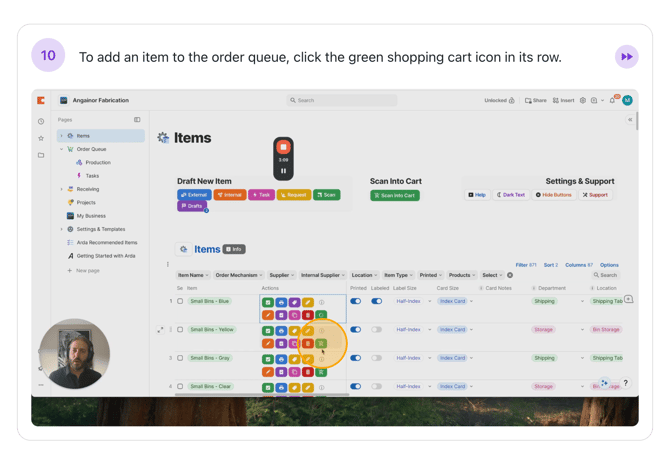Toggle the Pages sidebar panel icon
Viewport: 670px width, 461px height.
click(137, 120)
